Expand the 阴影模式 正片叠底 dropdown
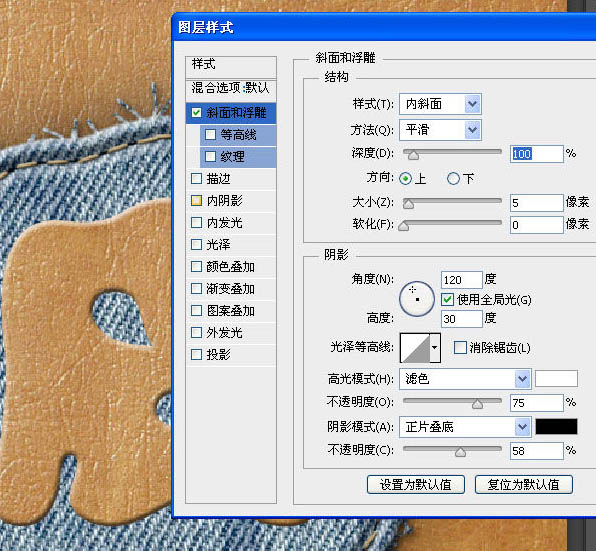Screen dimensions: 596x551 click(x=465, y=427)
